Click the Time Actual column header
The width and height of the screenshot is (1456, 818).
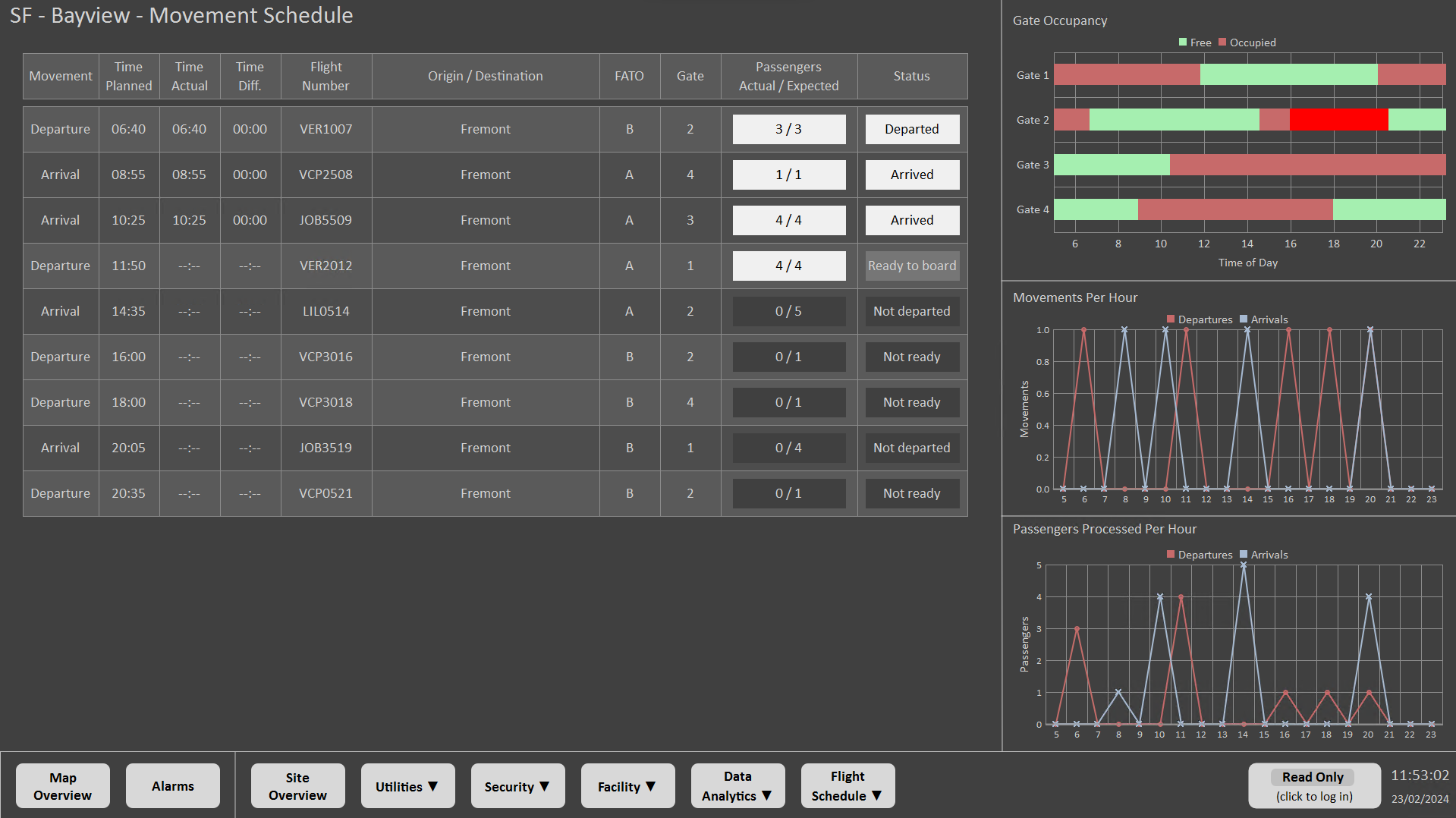click(190, 76)
